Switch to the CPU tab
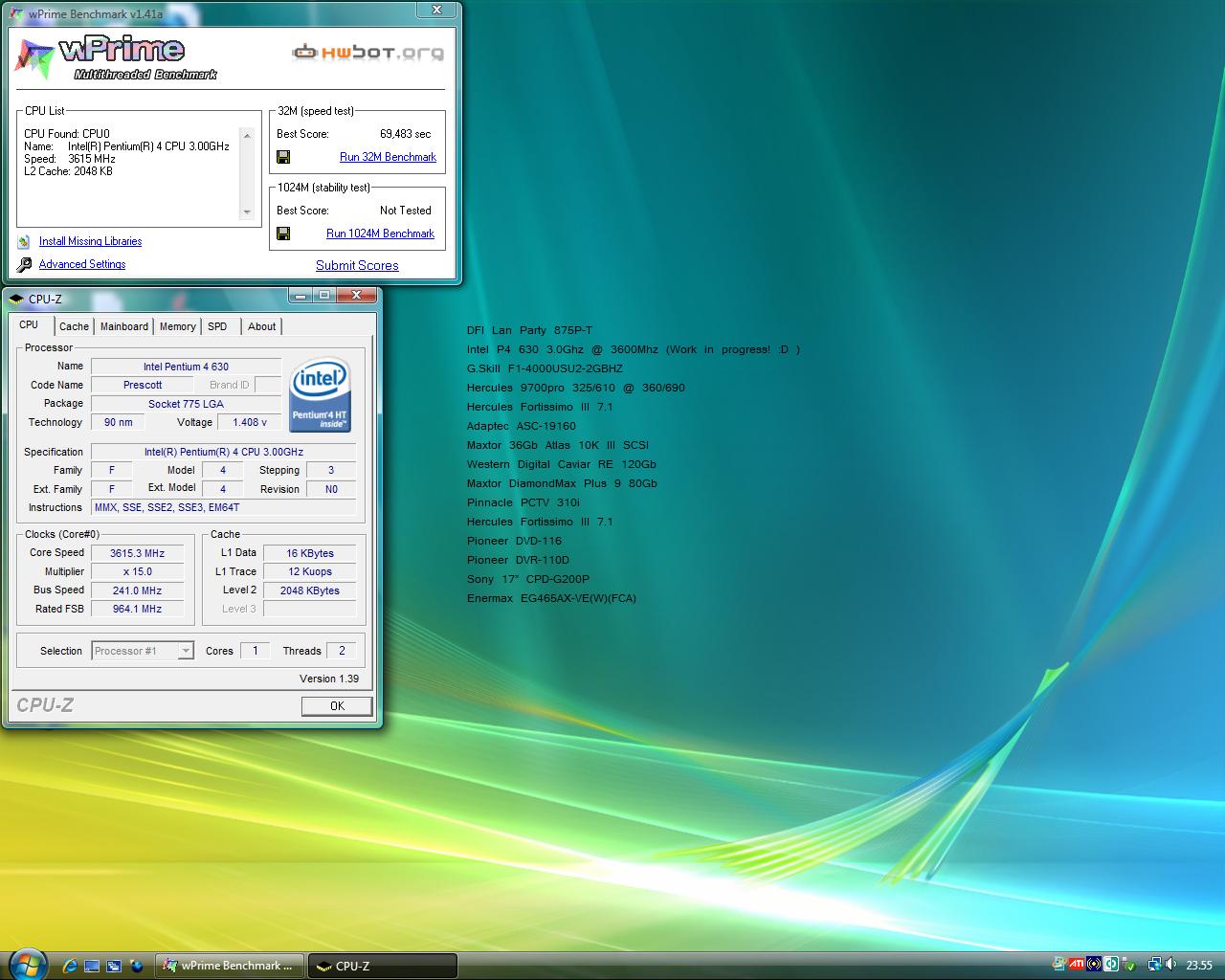 pyautogui.click(x=29, y=325)
